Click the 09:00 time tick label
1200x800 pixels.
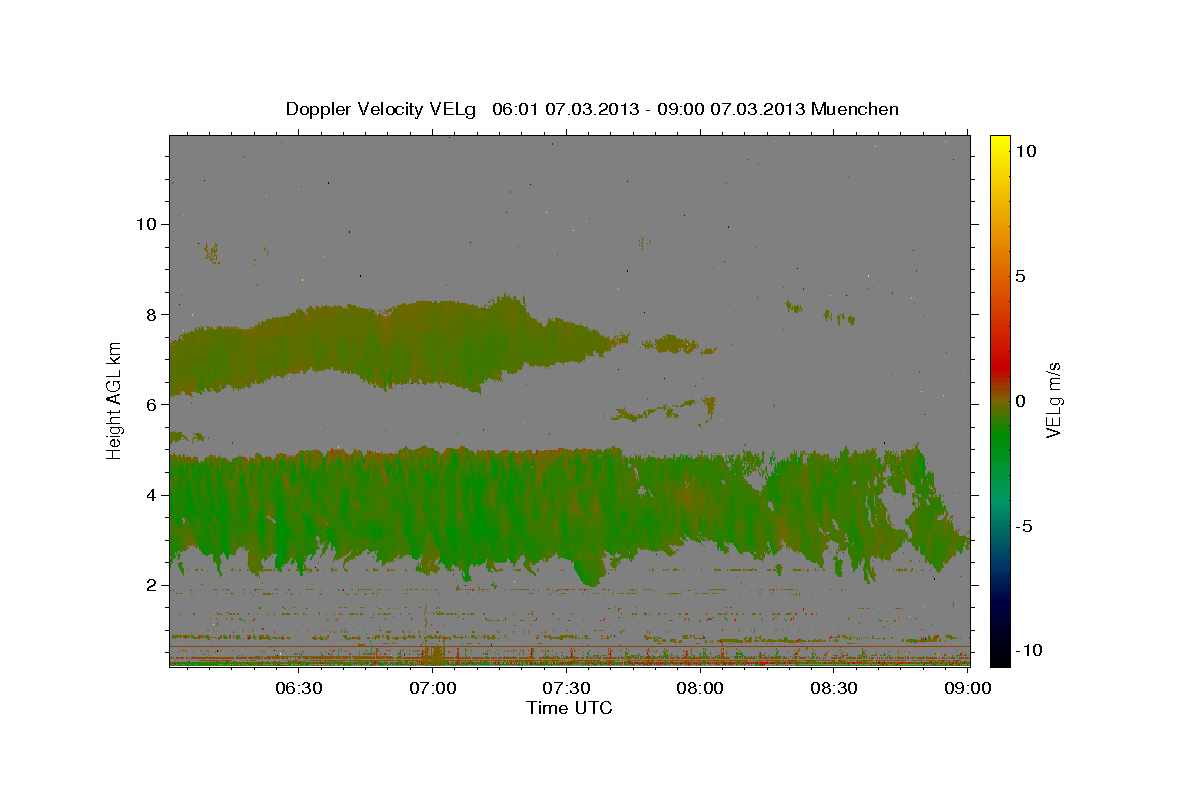coord(967,688)
